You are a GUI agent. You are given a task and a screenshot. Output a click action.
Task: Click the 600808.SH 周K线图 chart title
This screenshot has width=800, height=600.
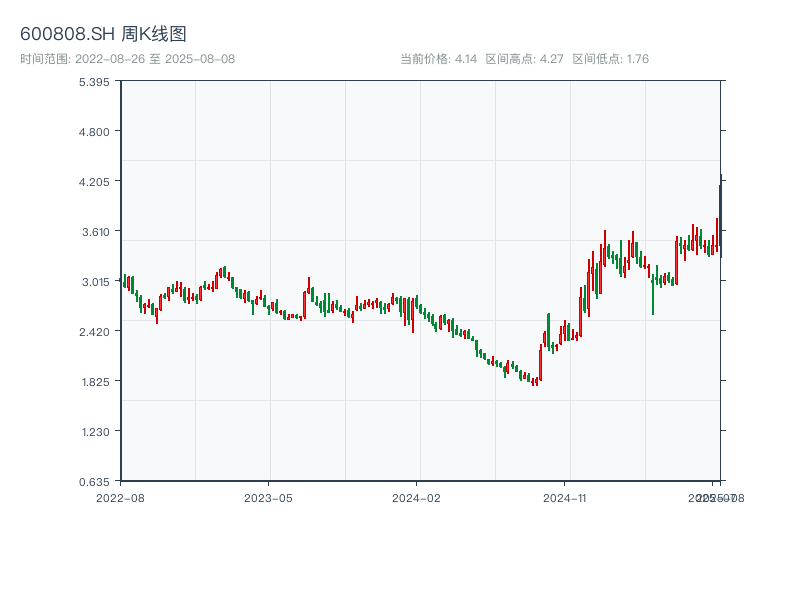pos(103,35)
